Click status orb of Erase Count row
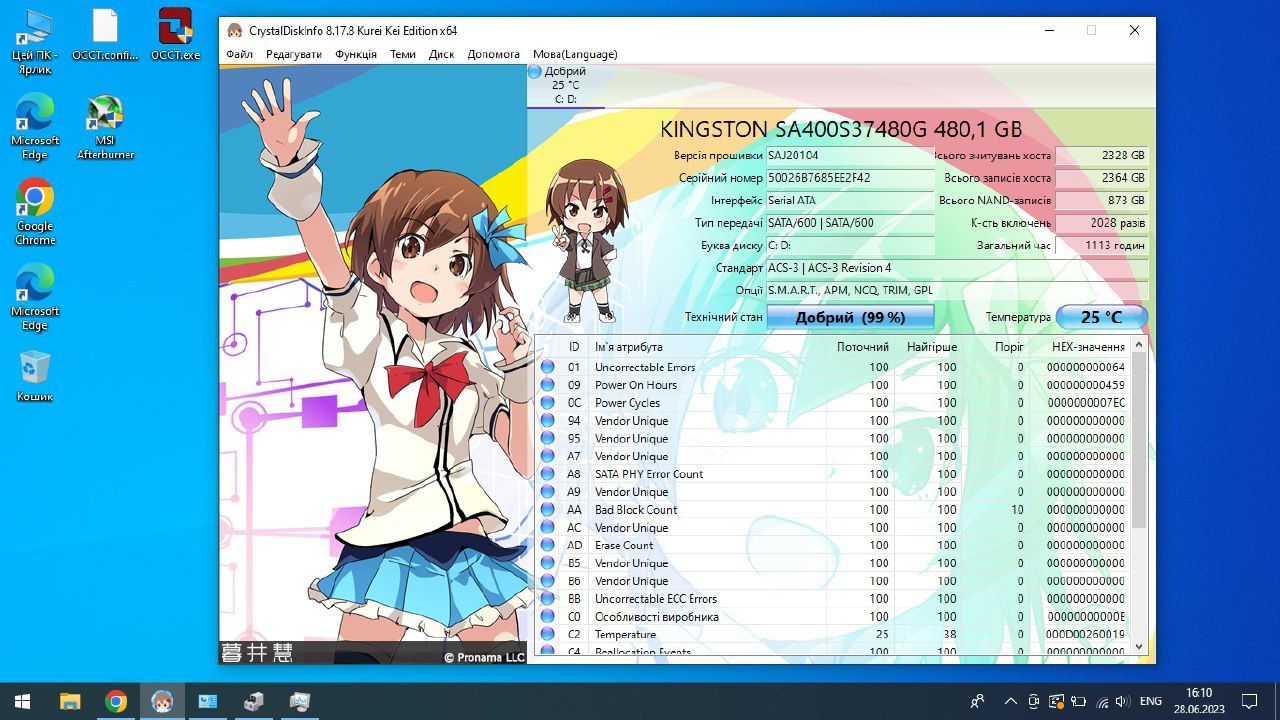The image size is (1280, 720). tap(547, 545)
